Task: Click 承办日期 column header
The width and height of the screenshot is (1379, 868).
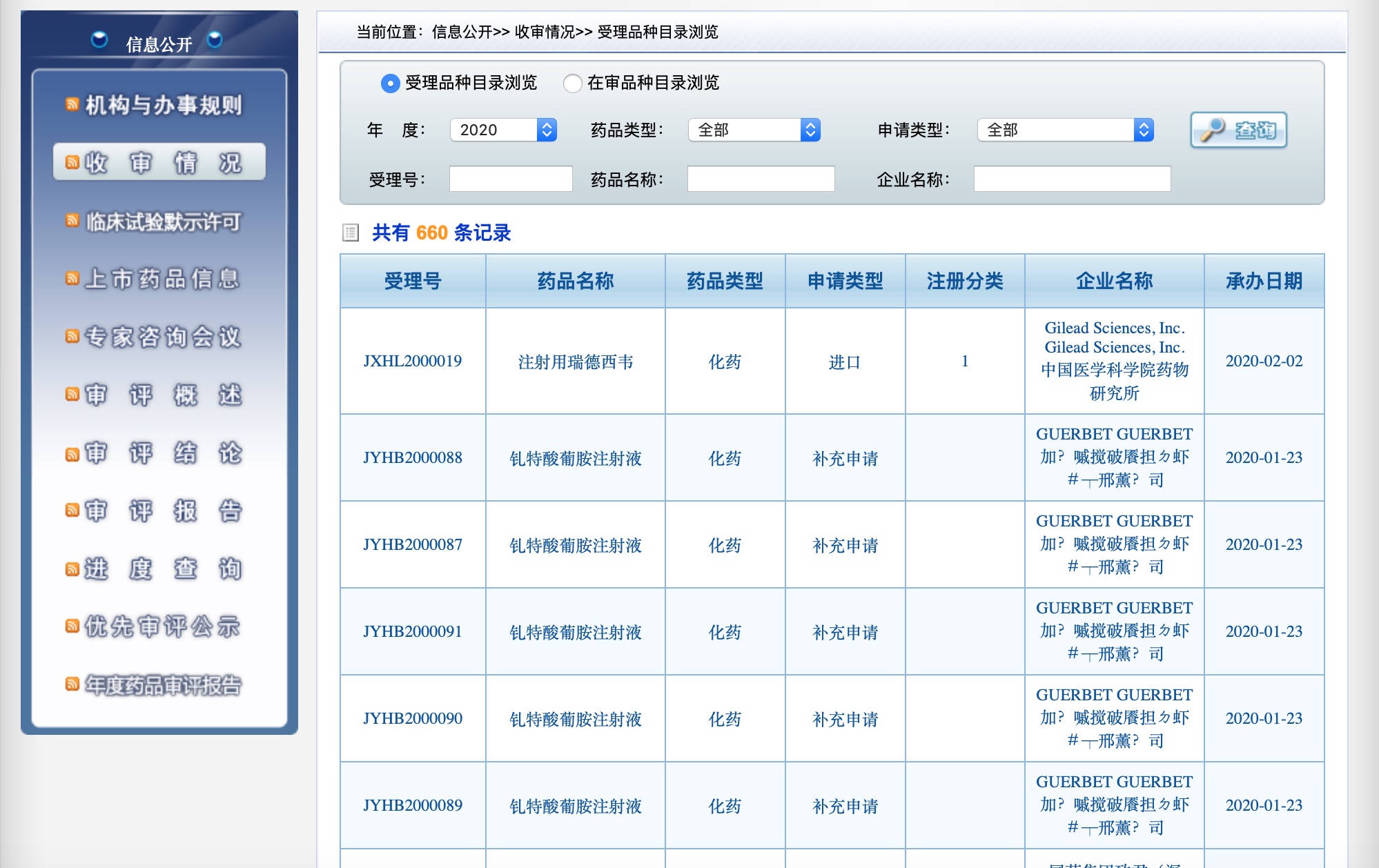Action: [1264, 281]
